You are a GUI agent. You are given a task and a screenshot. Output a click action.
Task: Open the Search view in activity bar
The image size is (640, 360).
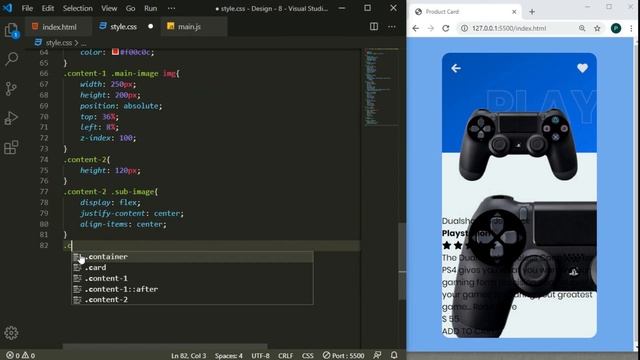(x=11, y=59)
